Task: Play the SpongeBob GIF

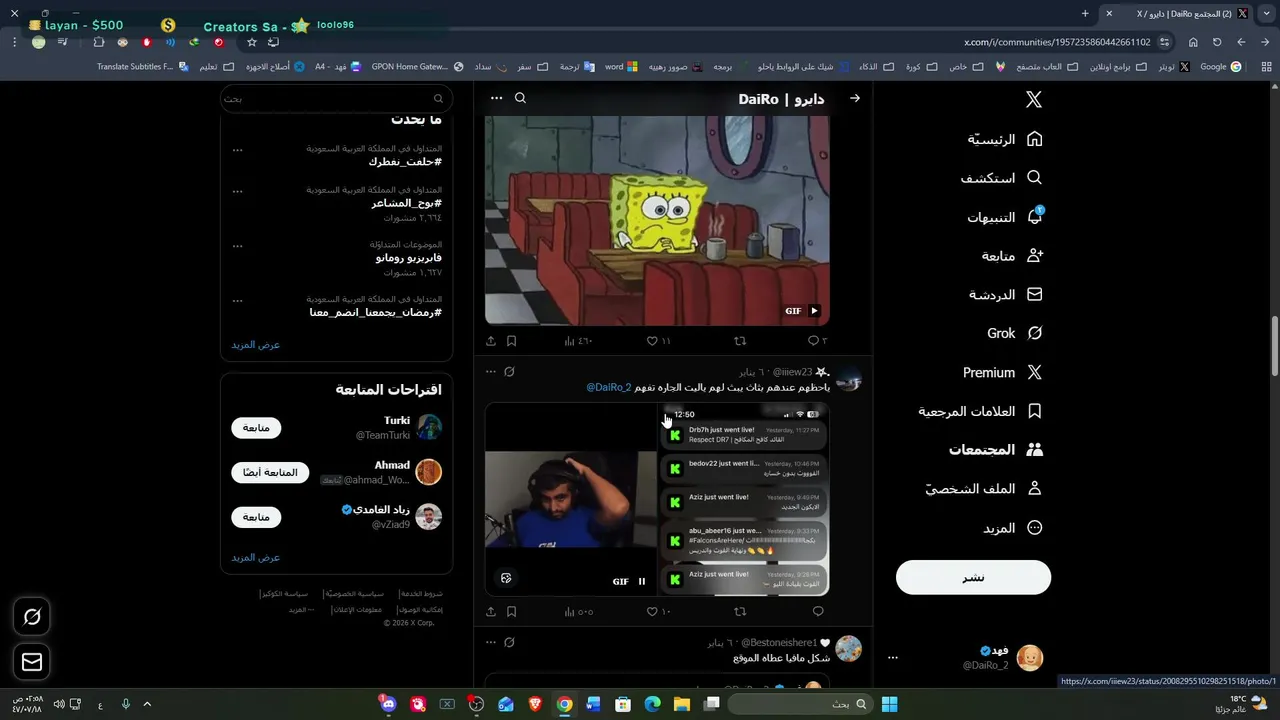Action: click(x=814, y=311)
